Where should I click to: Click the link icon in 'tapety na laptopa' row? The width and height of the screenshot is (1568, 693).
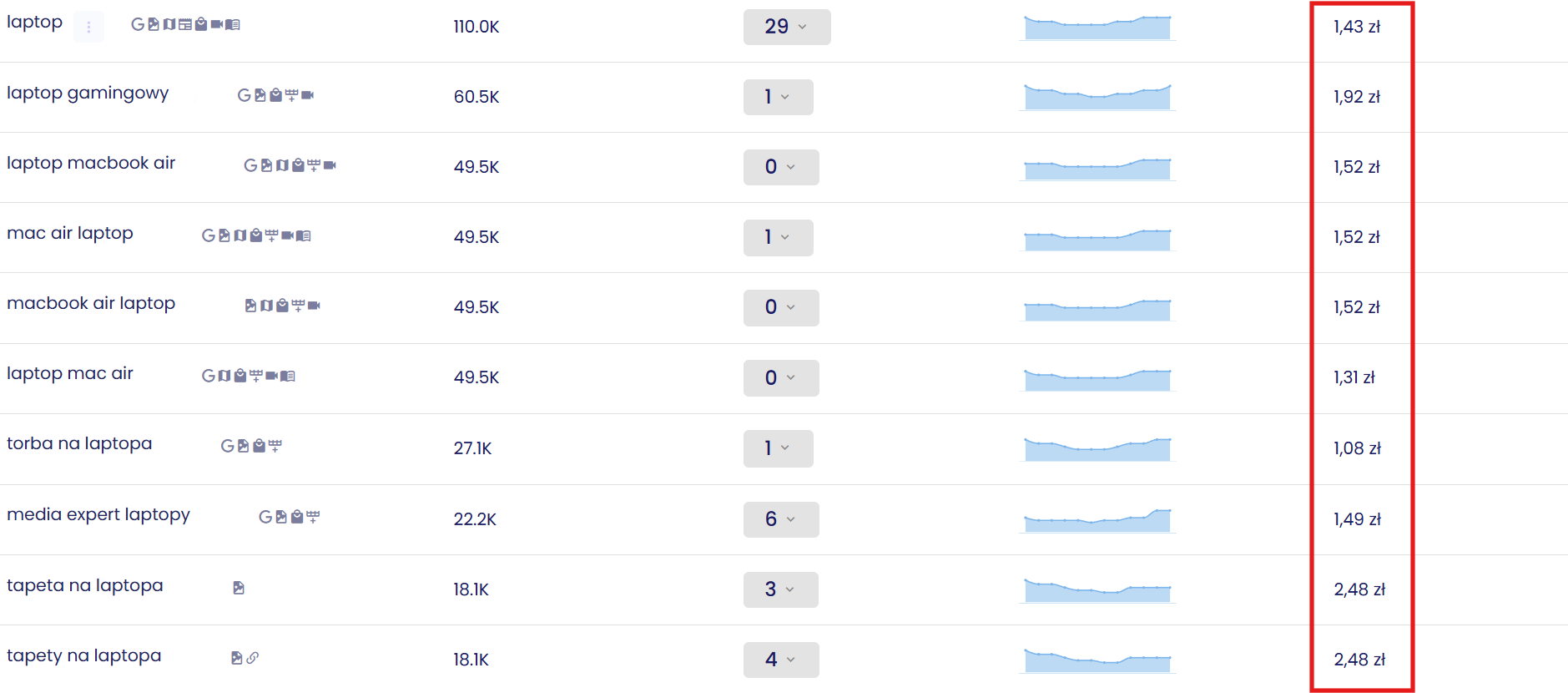coord(253,658)
